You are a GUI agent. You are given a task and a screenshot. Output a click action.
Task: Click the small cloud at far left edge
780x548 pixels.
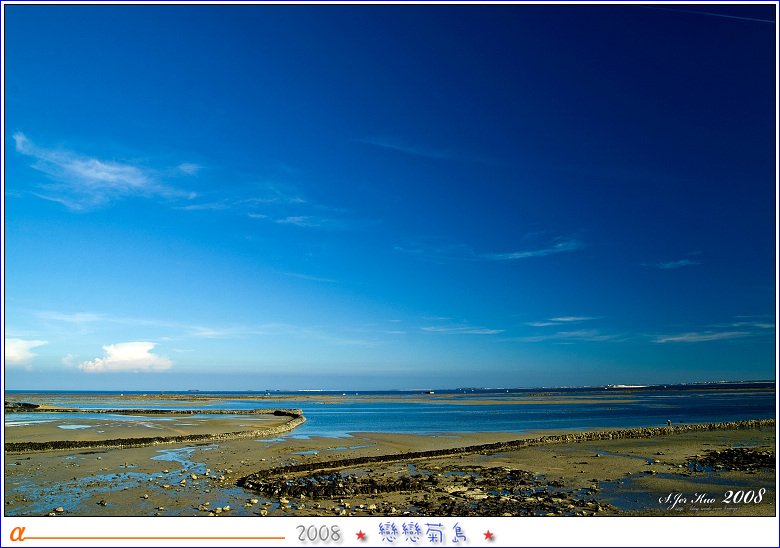pos(20,351)
